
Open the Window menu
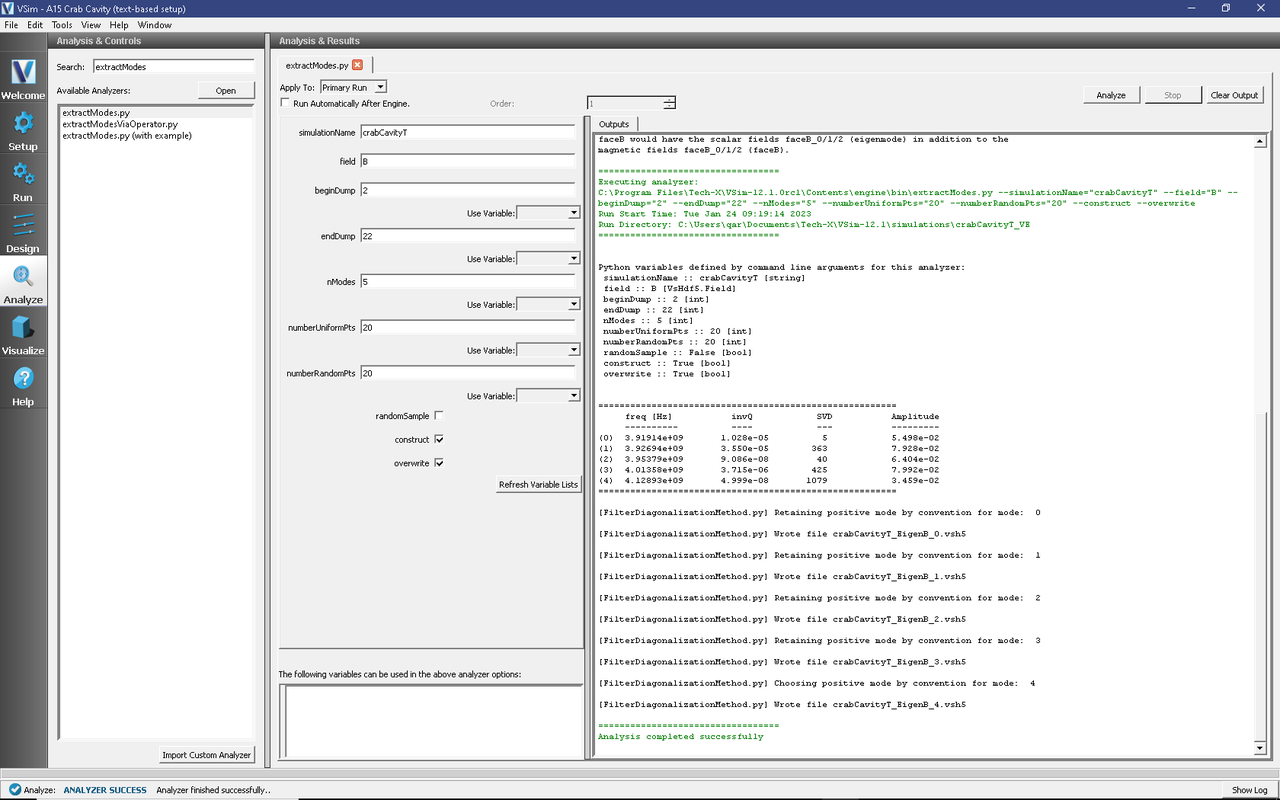pos(154,24)
